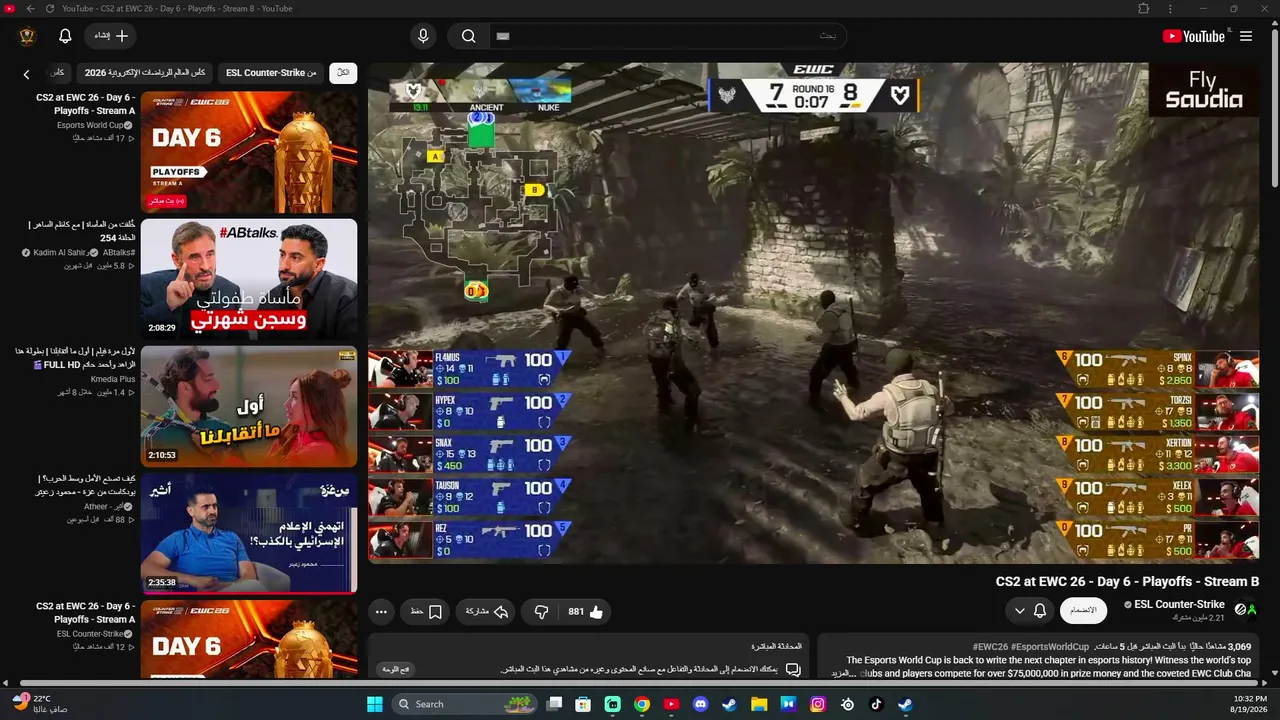Click the Join channel membership button
1280x720 pixels.
point(1083,611)
